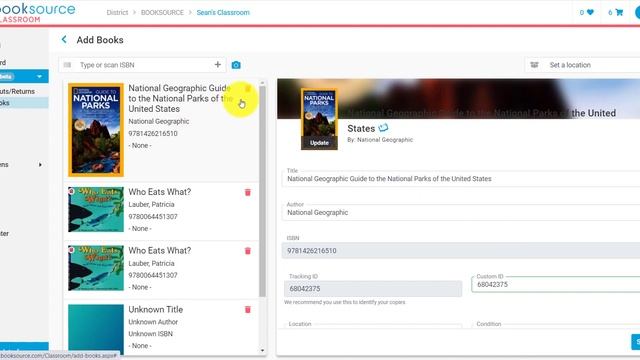Click Update on the book cover
The width and height of the screenshot is (640, 360).
tap(319, 143)
